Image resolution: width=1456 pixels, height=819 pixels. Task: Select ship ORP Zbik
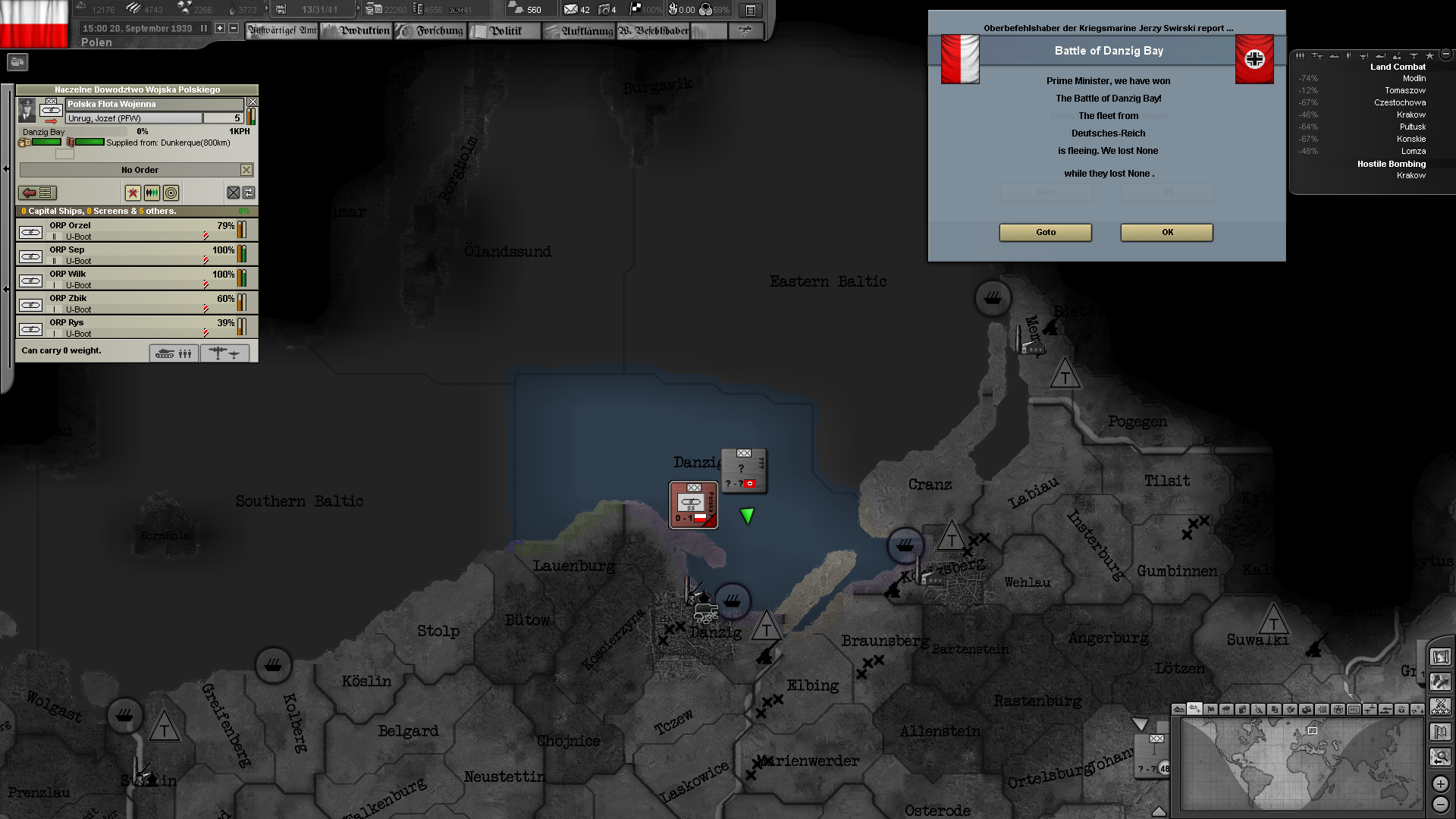(x=136, y=303)
